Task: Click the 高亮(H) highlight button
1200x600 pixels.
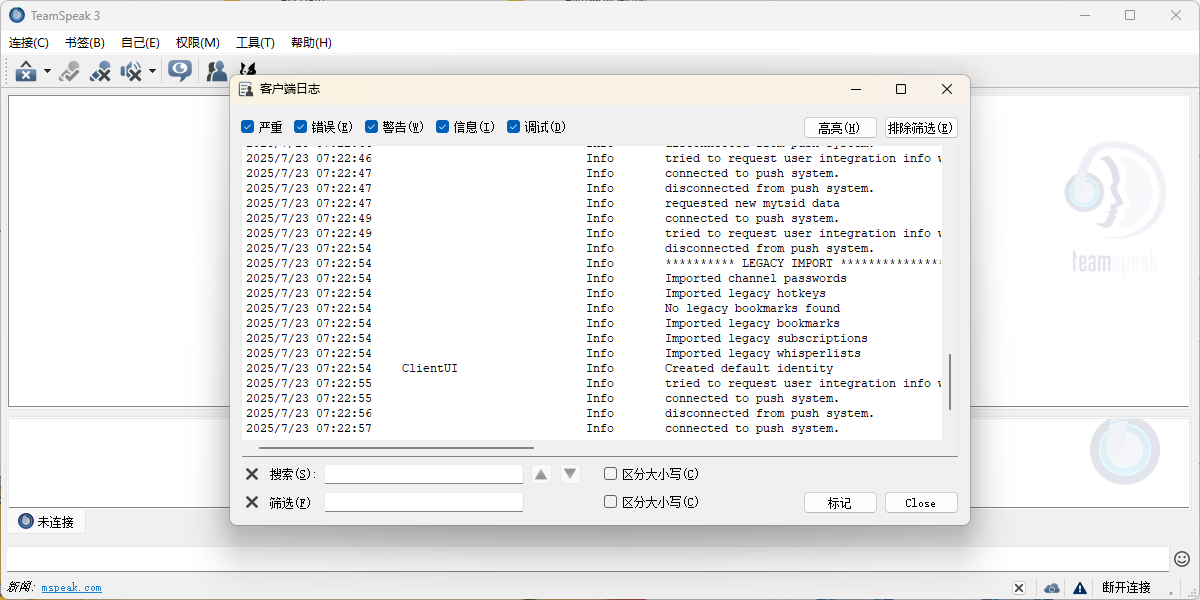Action: (x=840, y=128)
